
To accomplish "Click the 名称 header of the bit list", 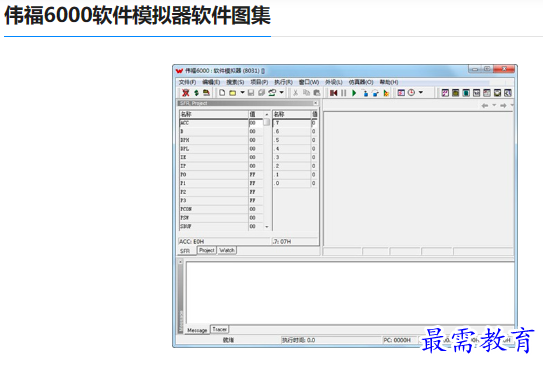I will [x=292, y=114].
